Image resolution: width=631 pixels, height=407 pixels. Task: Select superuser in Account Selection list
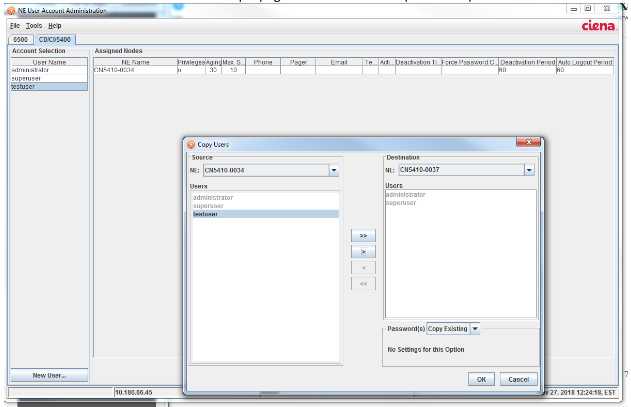pyautogui.click(x=28, y=78)
